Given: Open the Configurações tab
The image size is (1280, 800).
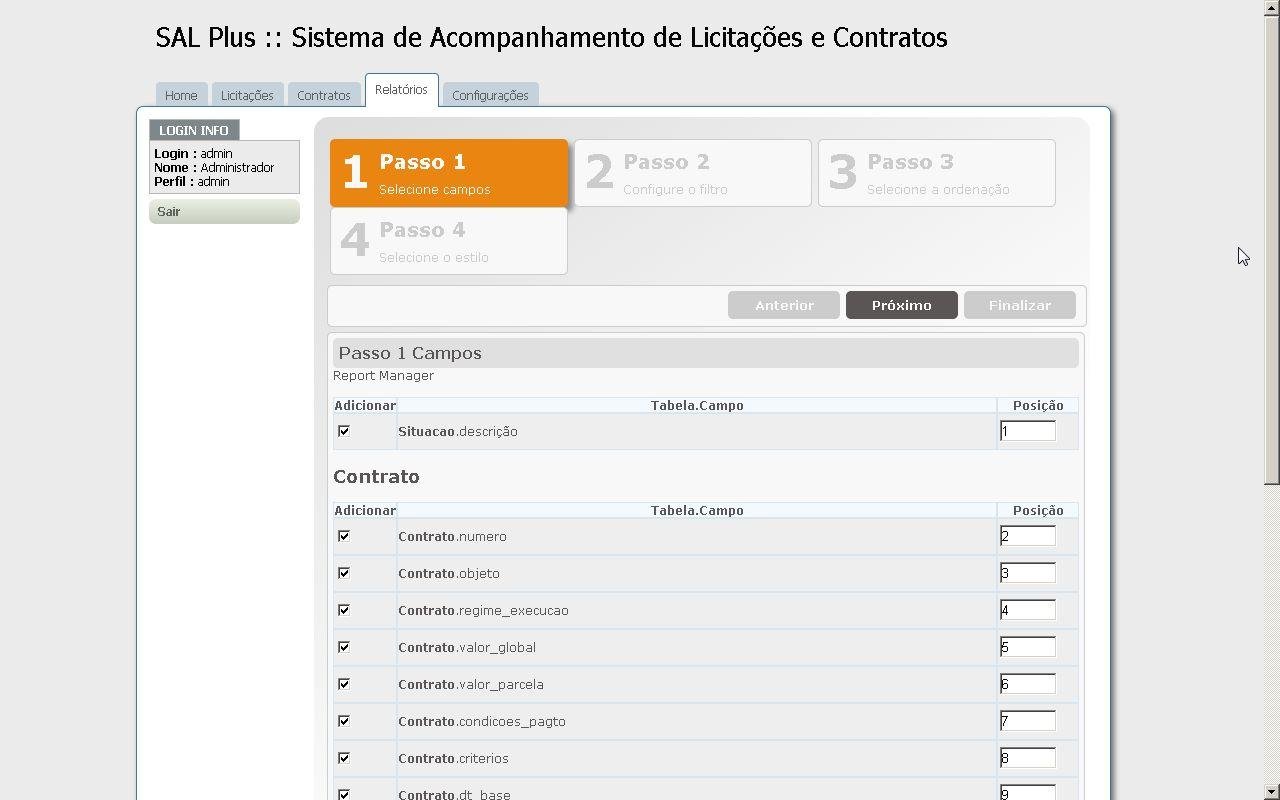Looking at the screenshot, I should pyautogui.click(x=491, y=94).
